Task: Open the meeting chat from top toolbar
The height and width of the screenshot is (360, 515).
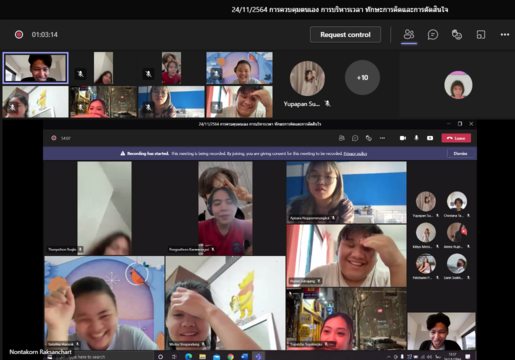Action: pos(433,34)
